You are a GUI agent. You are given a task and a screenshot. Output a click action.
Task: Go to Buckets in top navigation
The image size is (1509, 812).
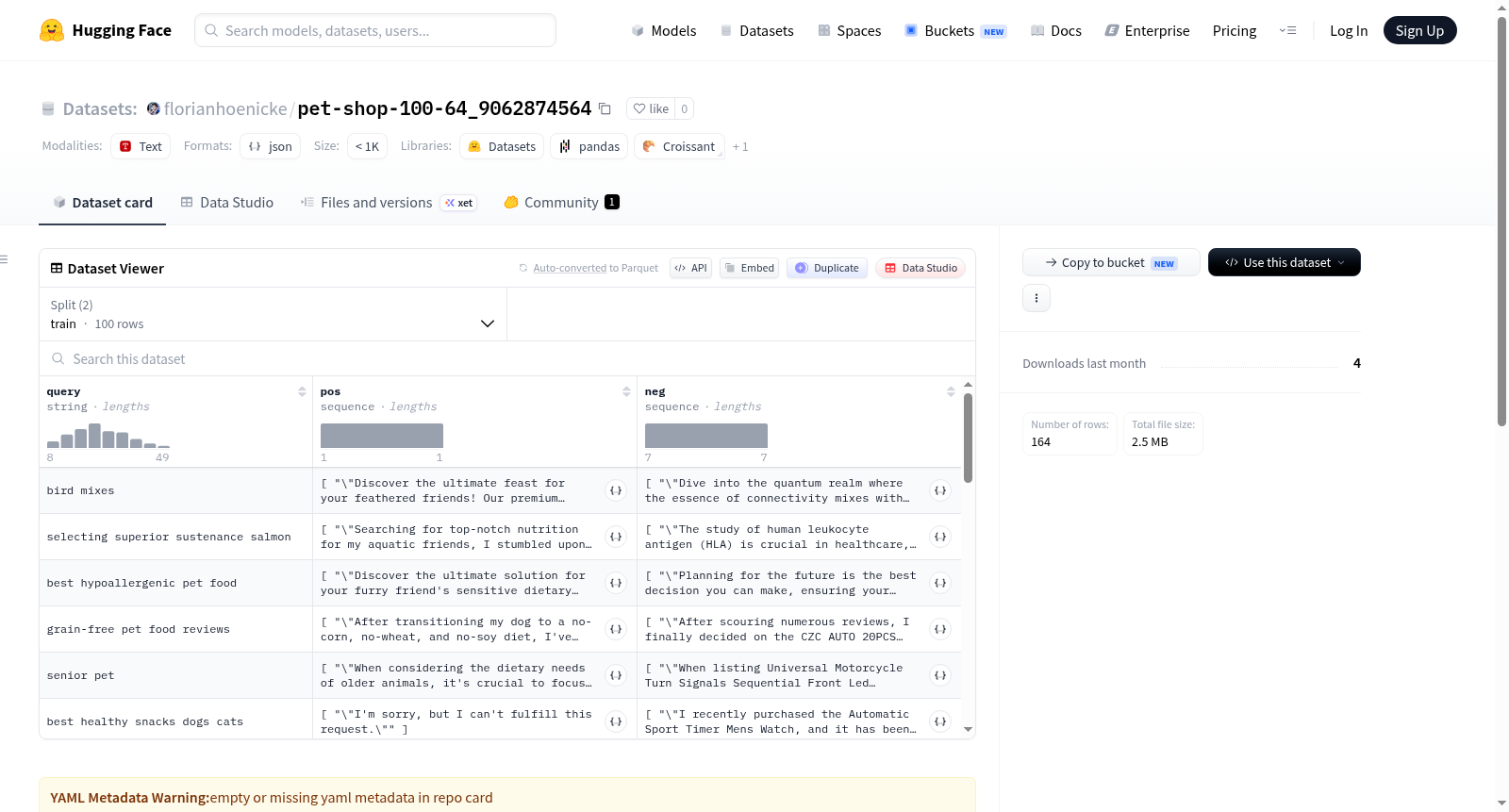coord(955,30)
